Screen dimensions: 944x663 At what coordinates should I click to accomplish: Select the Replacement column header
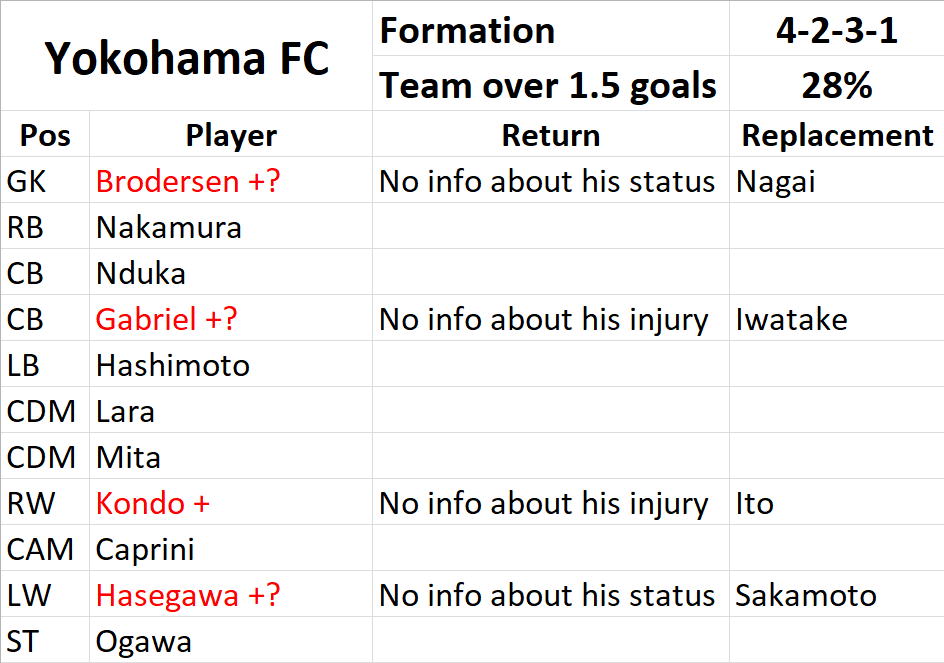tap(837, 134)
